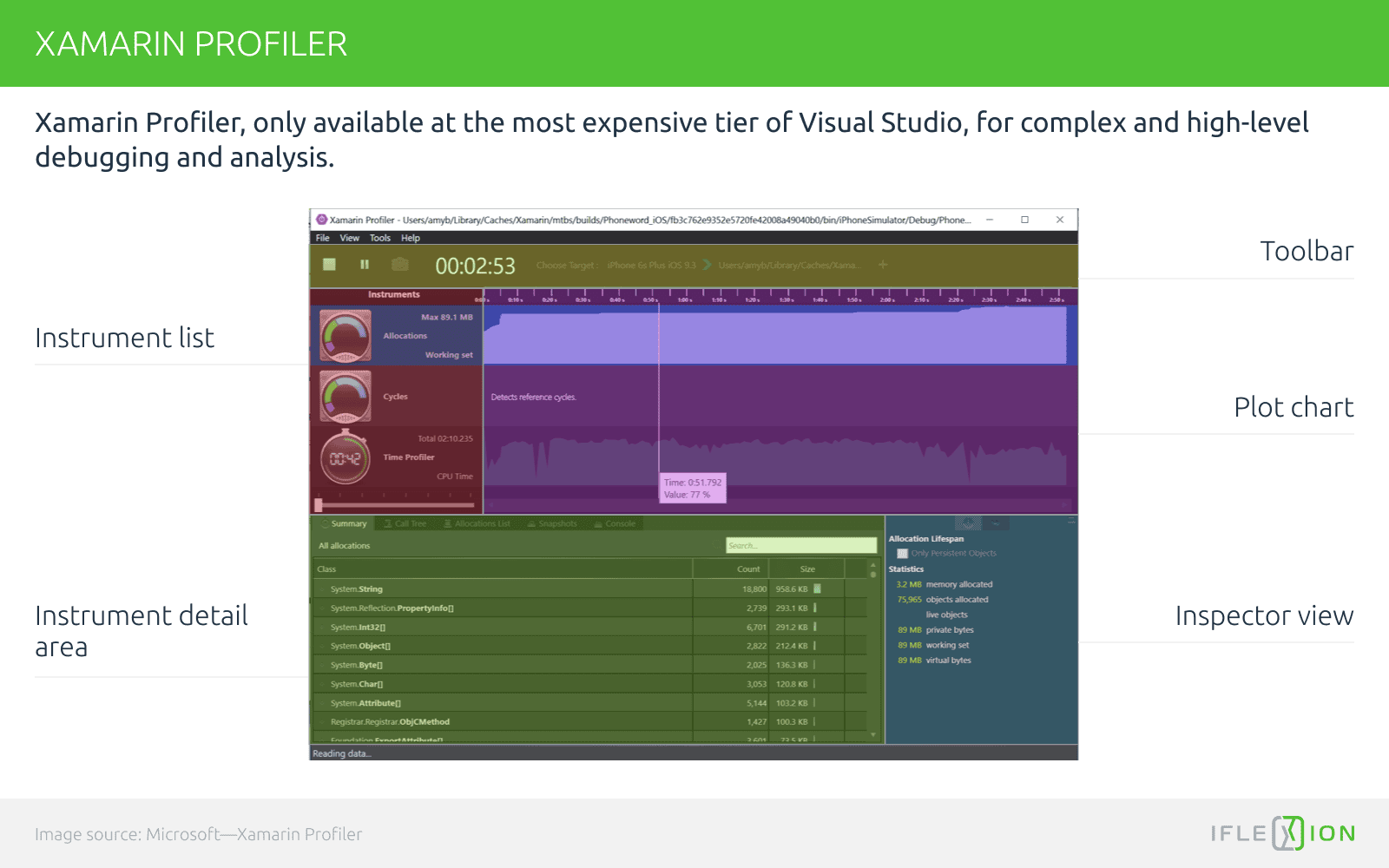The width and height of the screenshot is (1389, 868).
Task: Click the 2:00 s mark on timeline ruler
Action: pos(886,299)
